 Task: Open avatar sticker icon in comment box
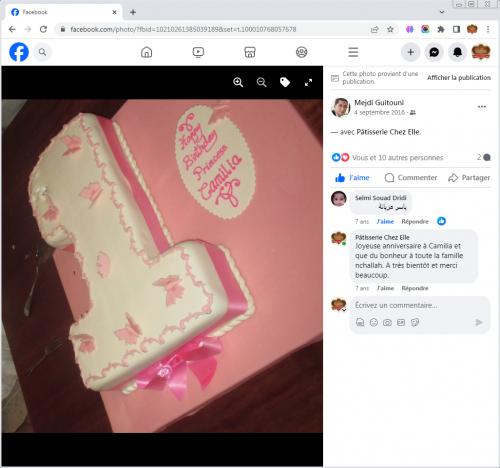360,322
